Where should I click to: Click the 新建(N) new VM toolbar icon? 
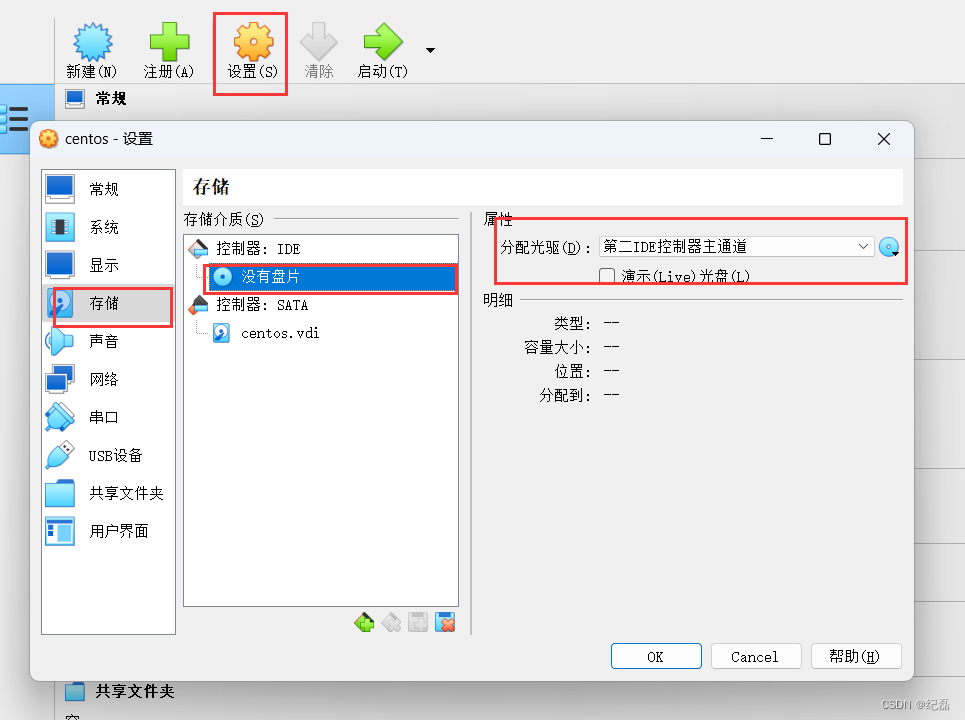click(92, 42)
